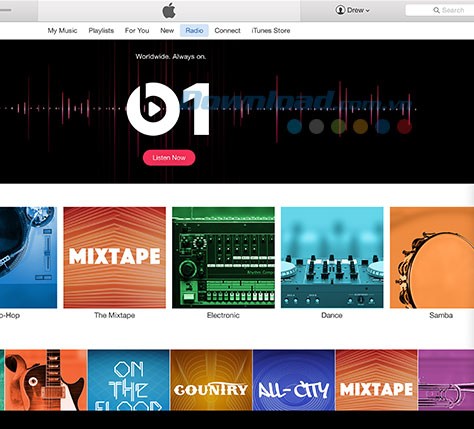Click the Worldwide. Always on. banner text

point(171,57)
